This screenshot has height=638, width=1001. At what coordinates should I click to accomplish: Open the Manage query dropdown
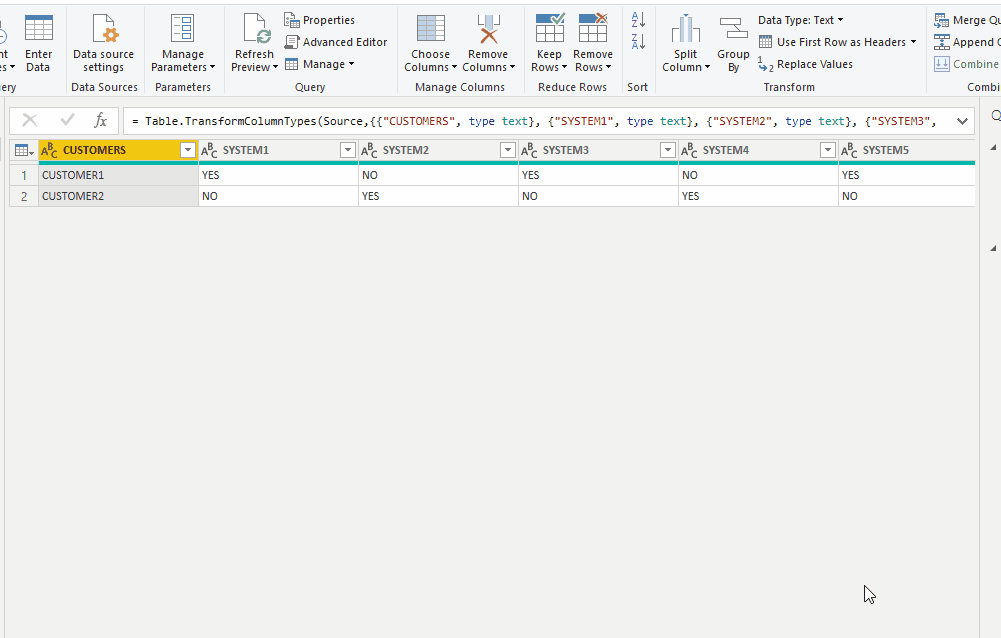point(319,64)
